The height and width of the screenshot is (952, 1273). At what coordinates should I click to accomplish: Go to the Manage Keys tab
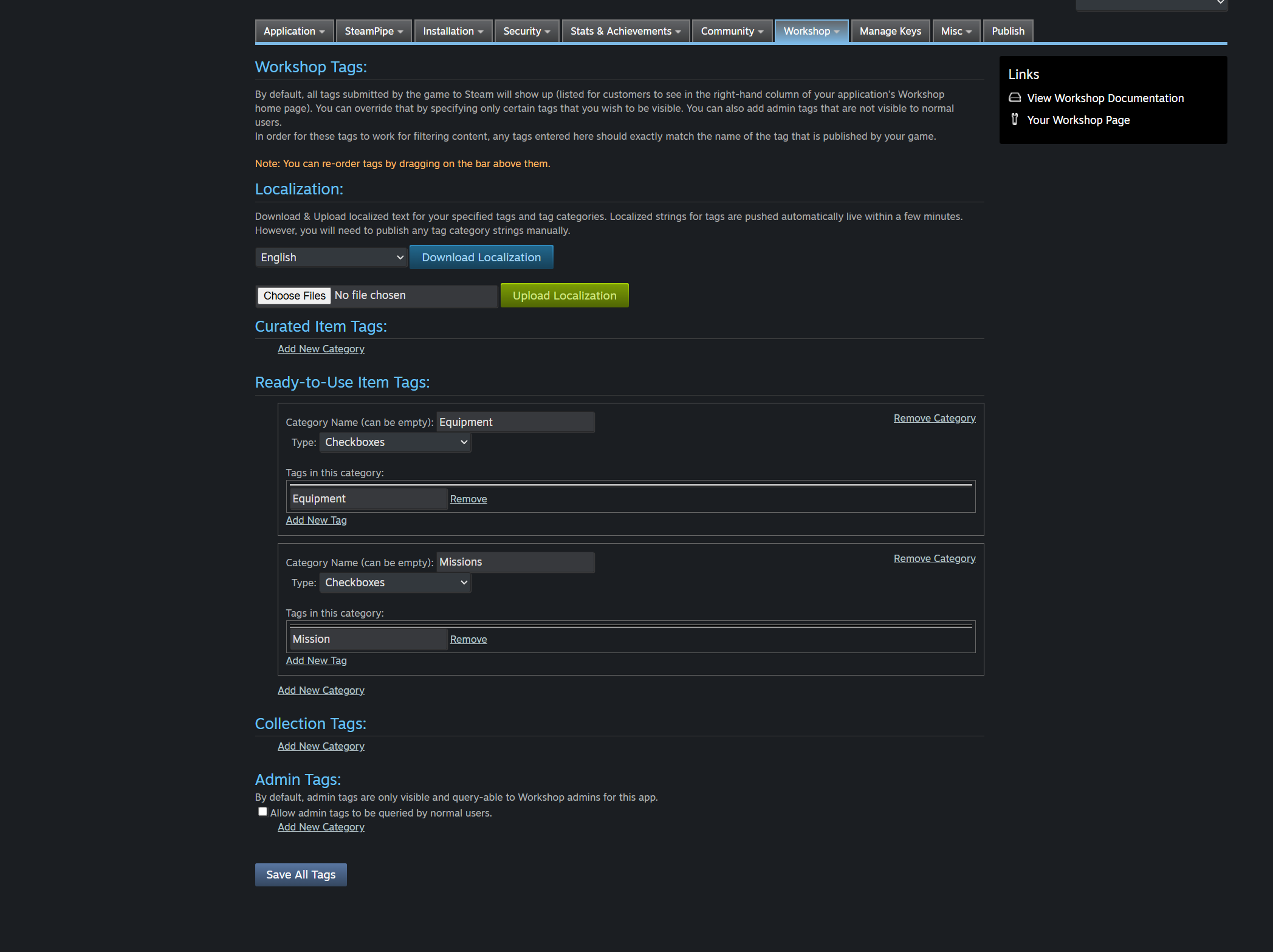[890, 31]
